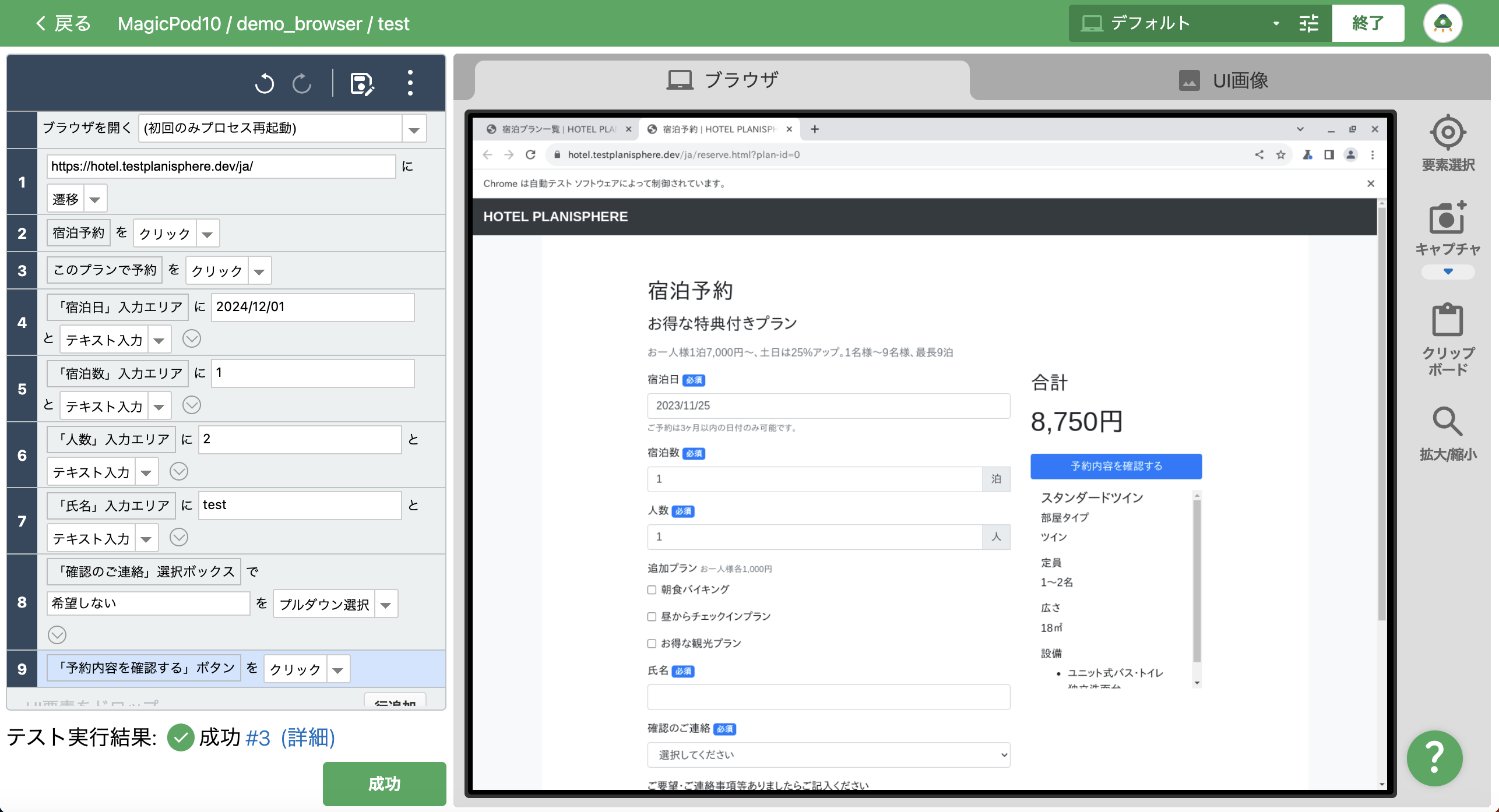Image resolution: width=1499 pixels, height=812 pixels.
Task: Switch to the ブラウザ tab
Action: [722, 80]
